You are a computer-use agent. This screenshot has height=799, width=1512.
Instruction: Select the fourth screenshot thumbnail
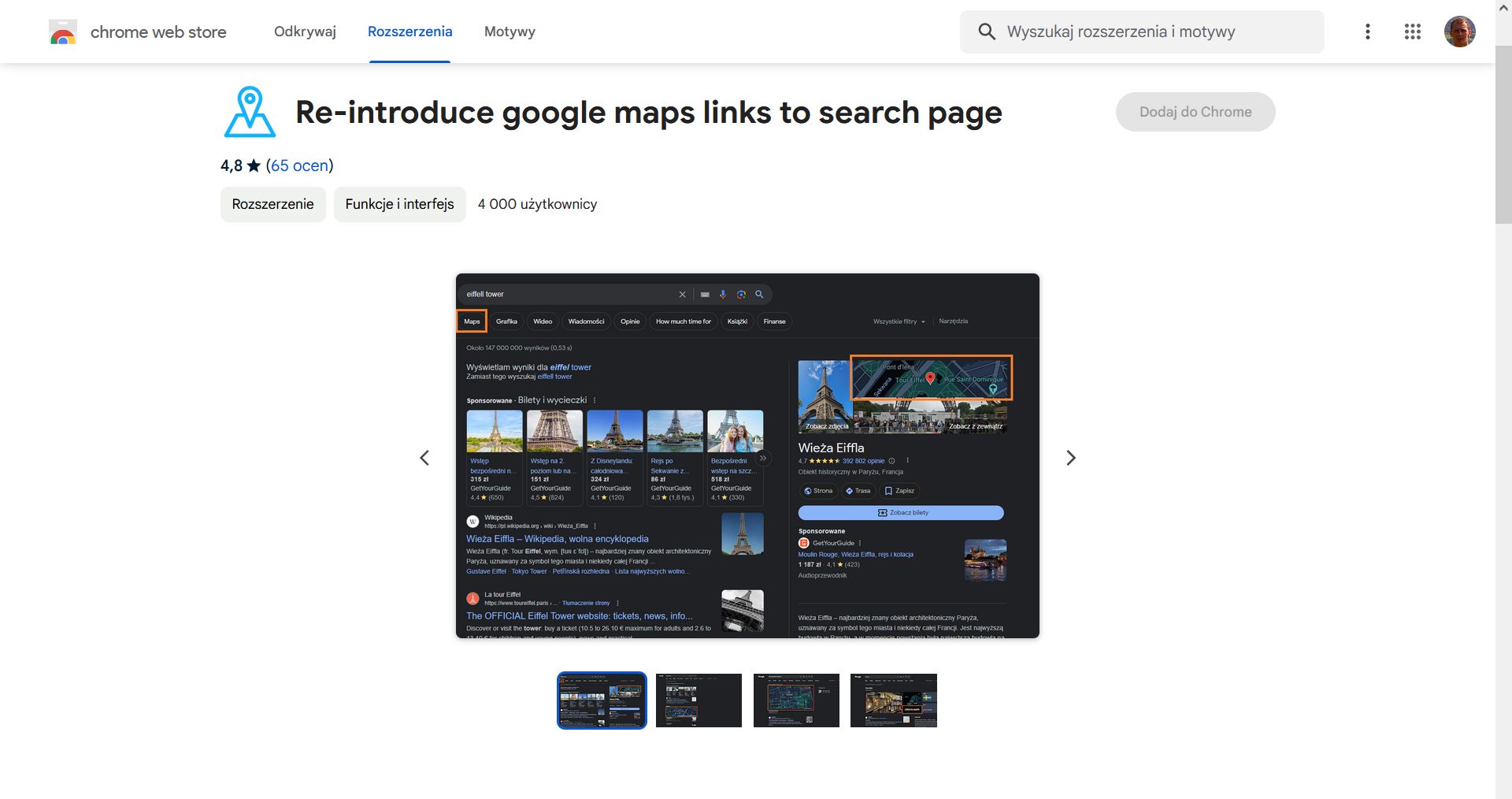click(894, 701)
